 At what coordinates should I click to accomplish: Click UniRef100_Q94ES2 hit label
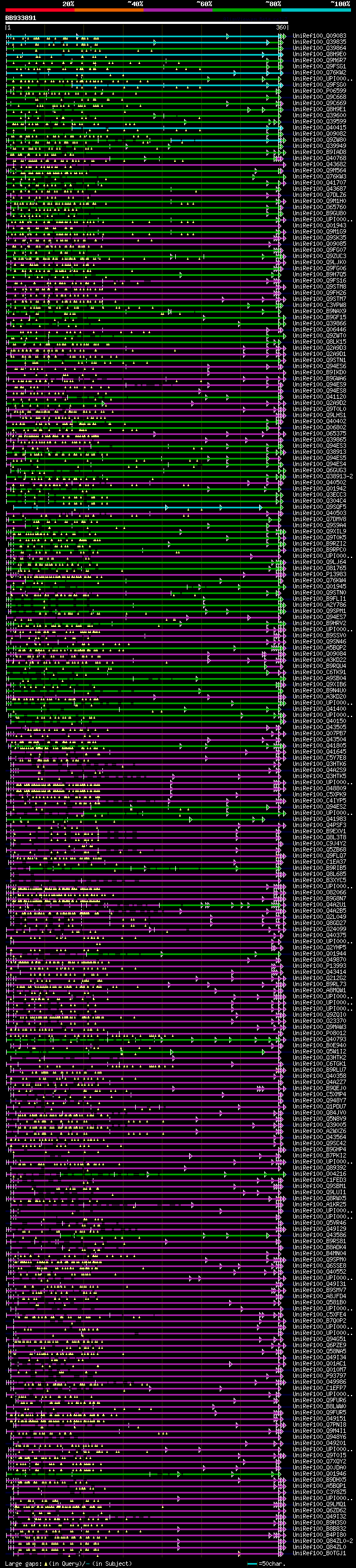[319, 807]
